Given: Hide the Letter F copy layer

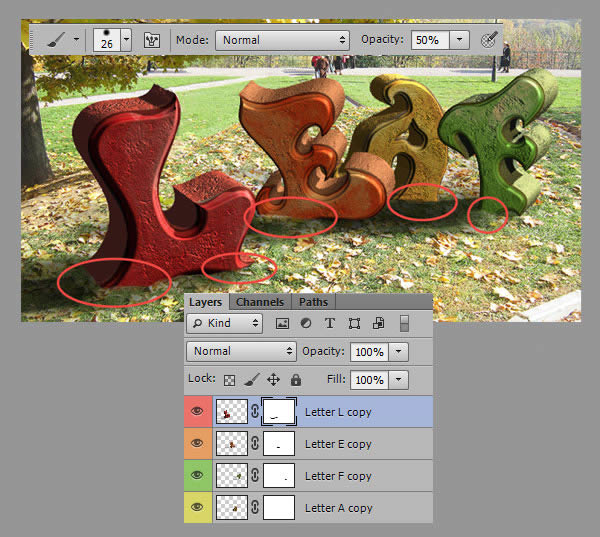Looking at the screenshot, I should [x=197, y=475].
